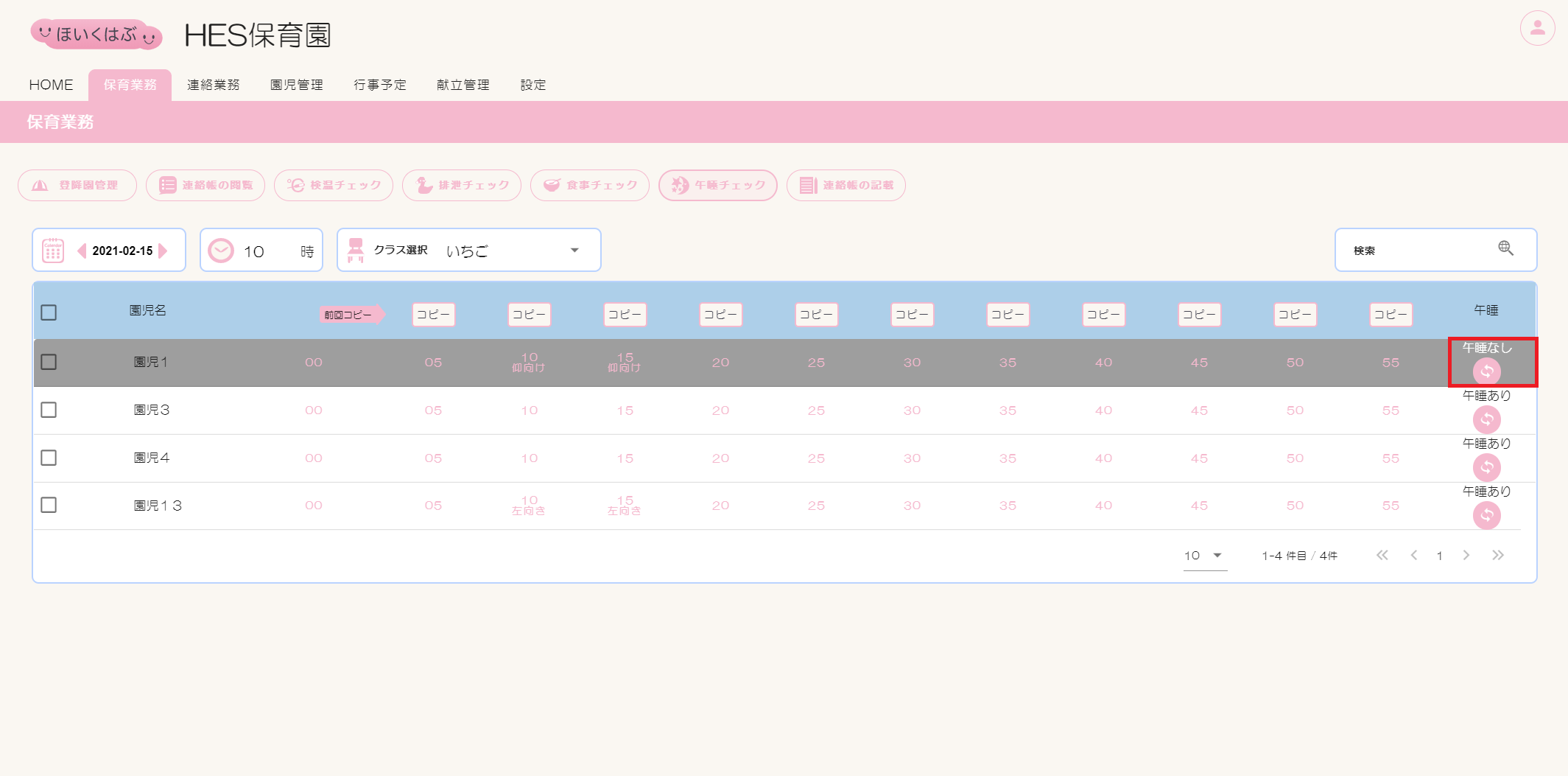Select 園児4 cell at 05

[433, 458]
